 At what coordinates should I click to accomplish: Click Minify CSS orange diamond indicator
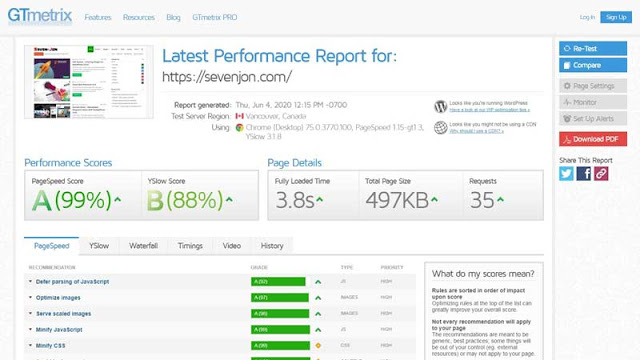pos(318,345)
